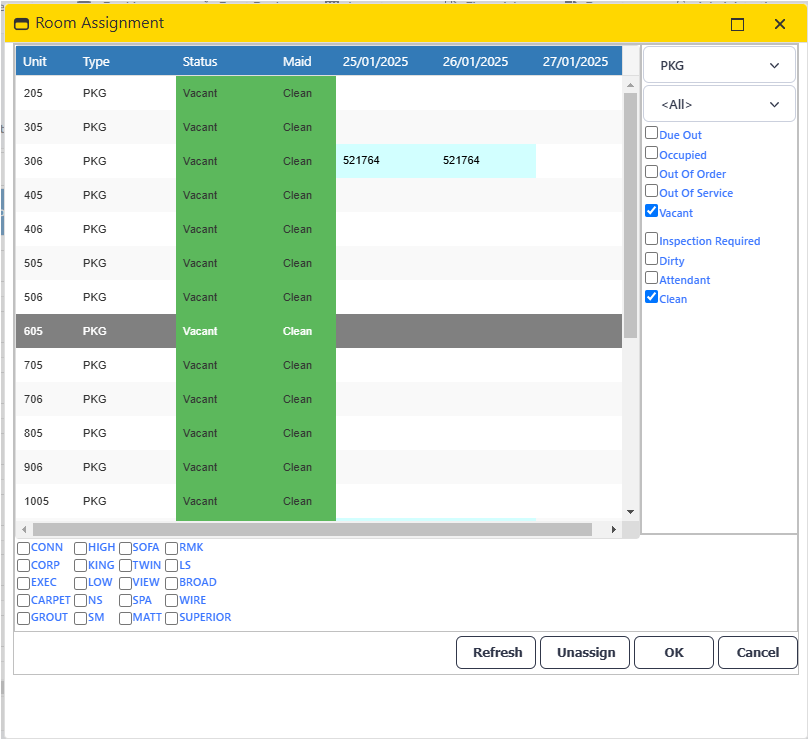The height and width of the screenshot is (740, 809).
Task: Check the Occupied status filter
Action: click(x=651, y=153)
